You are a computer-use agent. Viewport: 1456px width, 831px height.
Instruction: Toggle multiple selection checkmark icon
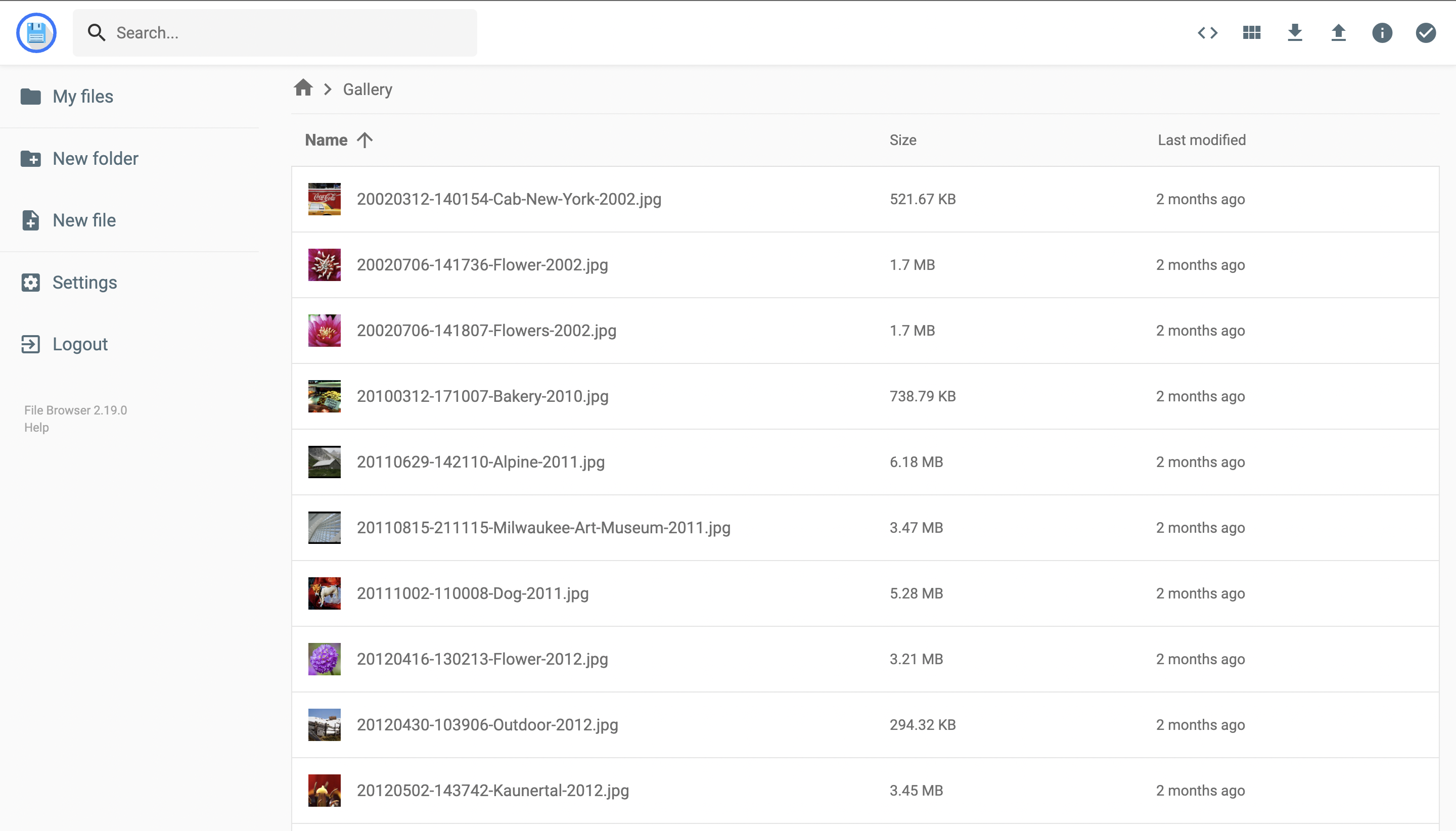coord(1425,32)
